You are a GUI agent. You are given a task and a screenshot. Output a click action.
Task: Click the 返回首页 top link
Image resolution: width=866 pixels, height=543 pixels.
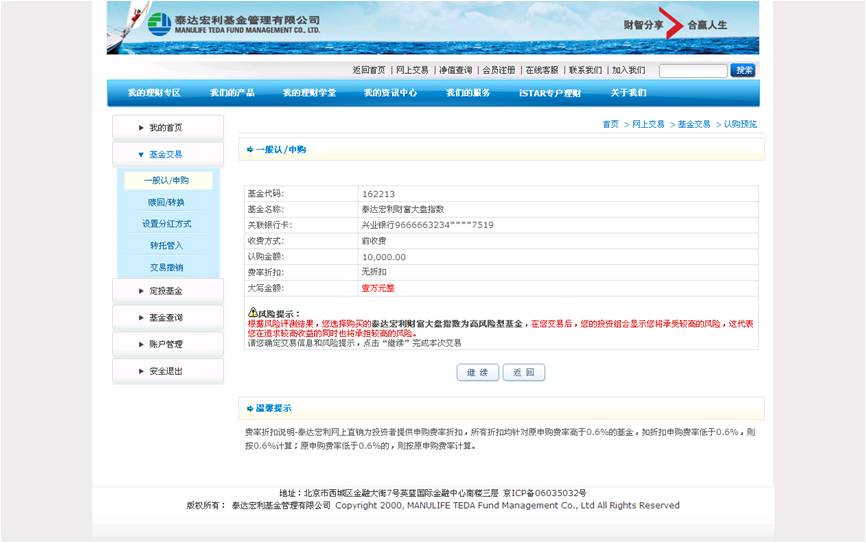tap(369, 70)
